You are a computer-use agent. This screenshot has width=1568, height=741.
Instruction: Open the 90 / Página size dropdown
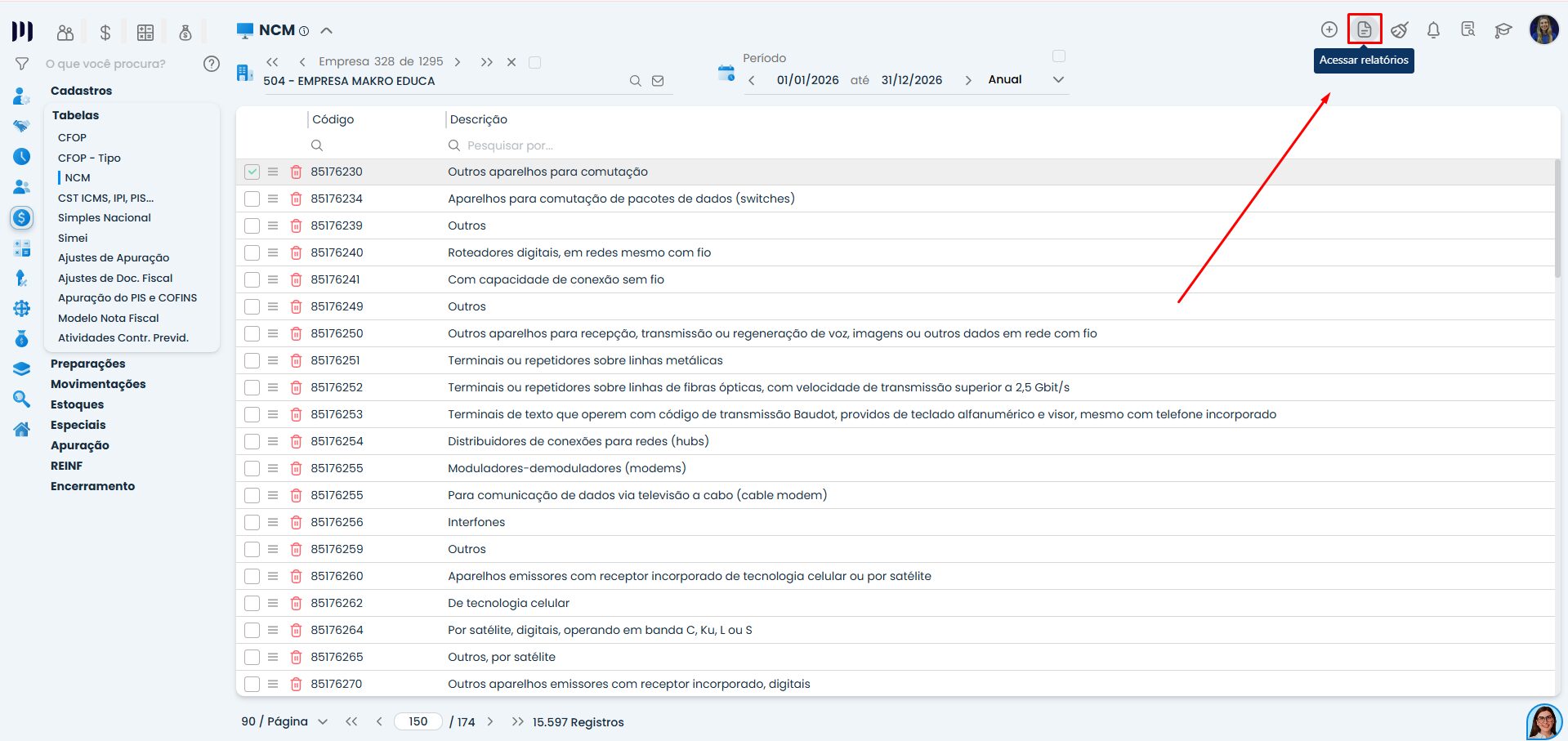(322, 722)
